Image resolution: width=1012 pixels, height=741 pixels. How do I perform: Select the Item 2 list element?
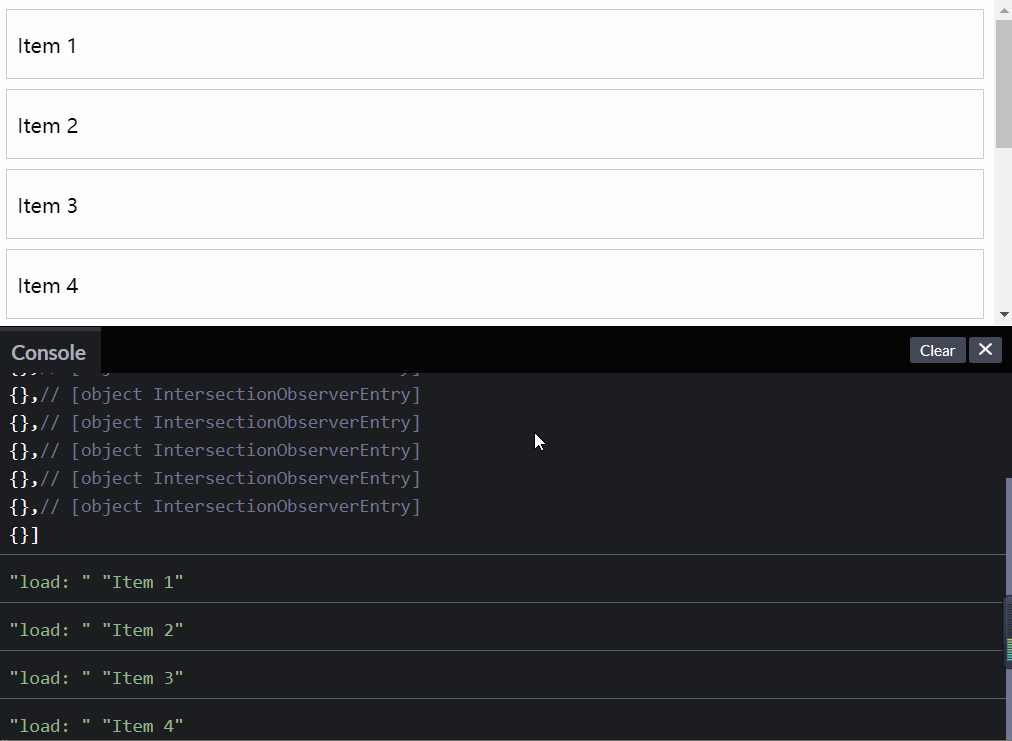tap(494, 124)
